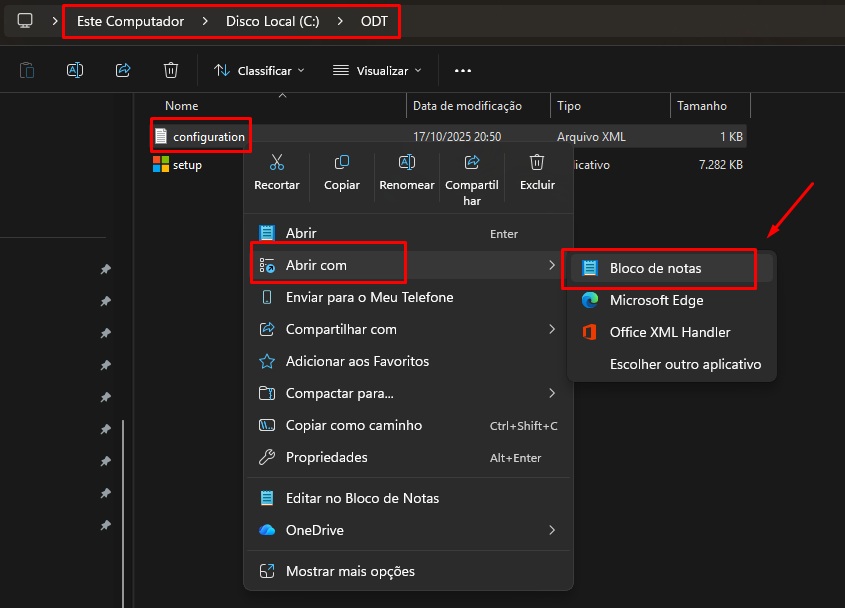Click the Compartilhar icon in context menu
Screen dimensions: 845x608
point(472,162)
